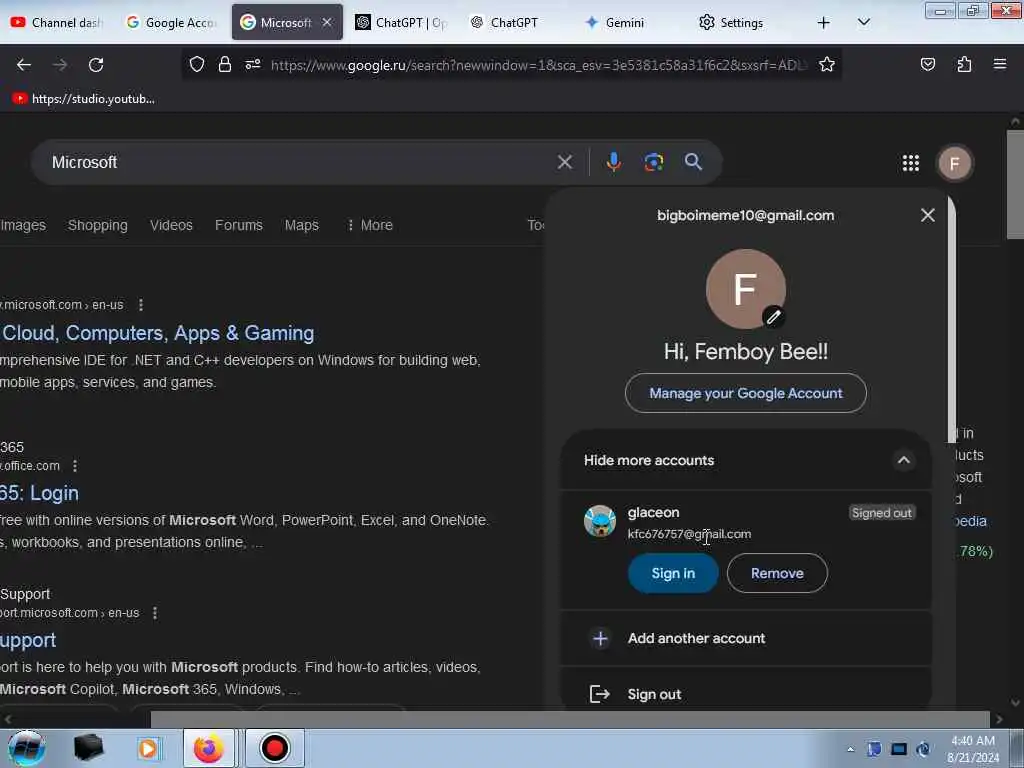
Task: Click the horizontal page scrollbar
Action: click(570, 719)
